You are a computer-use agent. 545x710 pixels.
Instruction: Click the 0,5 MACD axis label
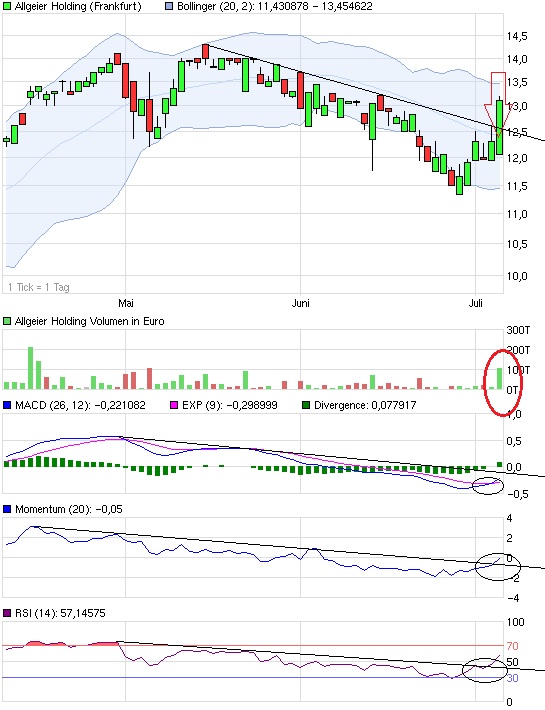pyautogui.click(x=514, y=441)
